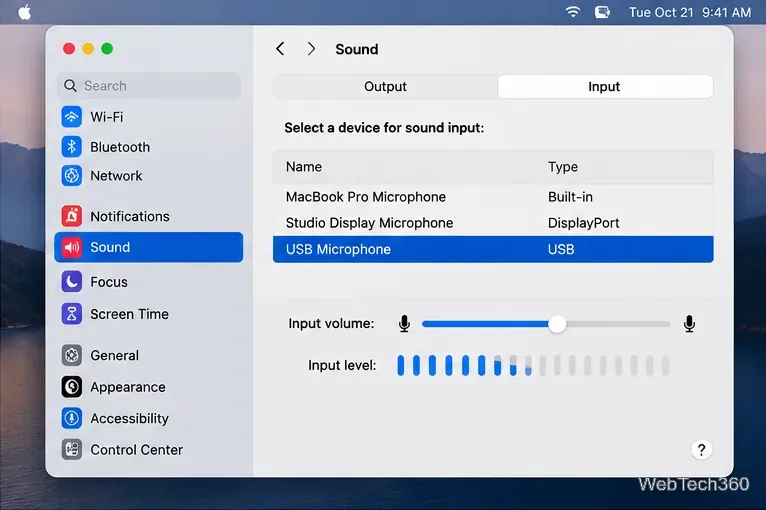Image resolution: width=766 pixels, height=510 pixels.
Task: Go forward with the right chevron
Action: pos(311,49)
